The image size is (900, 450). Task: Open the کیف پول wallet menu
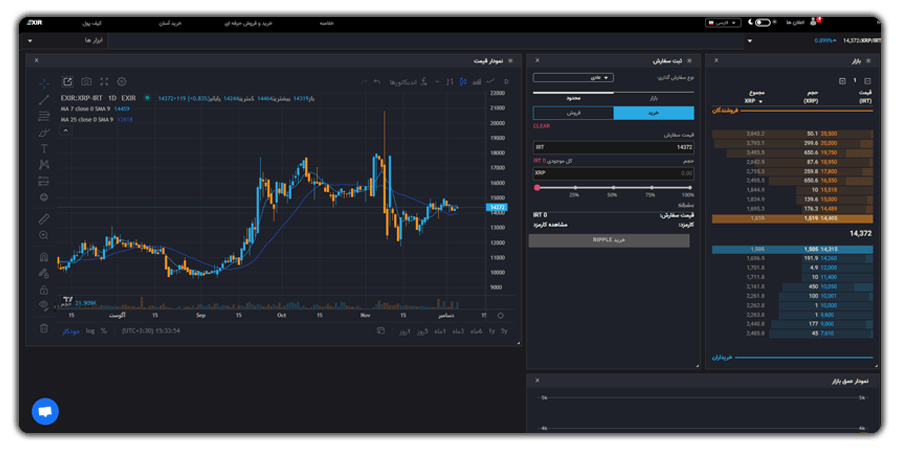[92, 23]
